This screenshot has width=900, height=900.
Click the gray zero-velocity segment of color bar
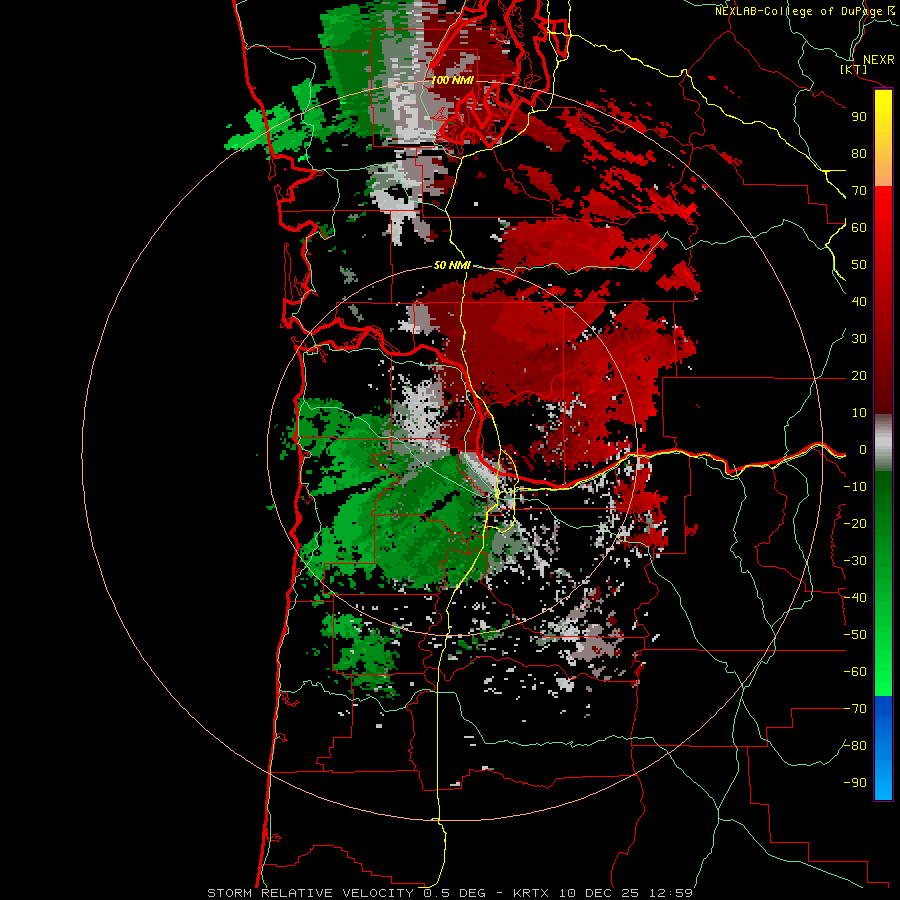883,443
